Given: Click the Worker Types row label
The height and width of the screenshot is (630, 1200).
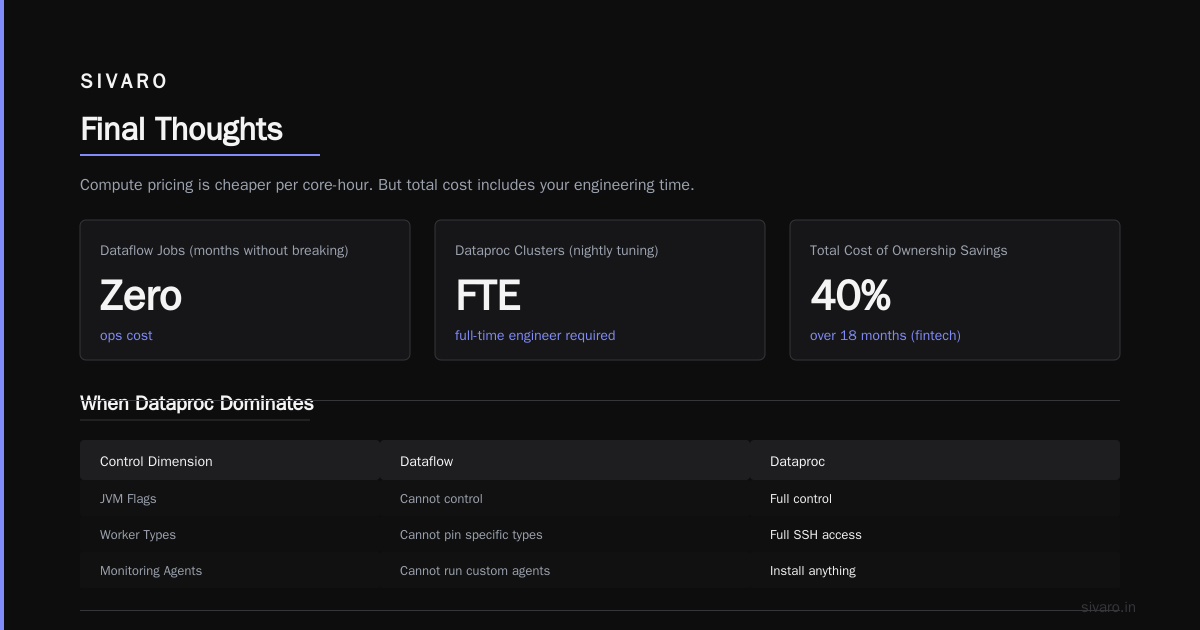Looking at the screenshot, I should [x=138, y=535].
